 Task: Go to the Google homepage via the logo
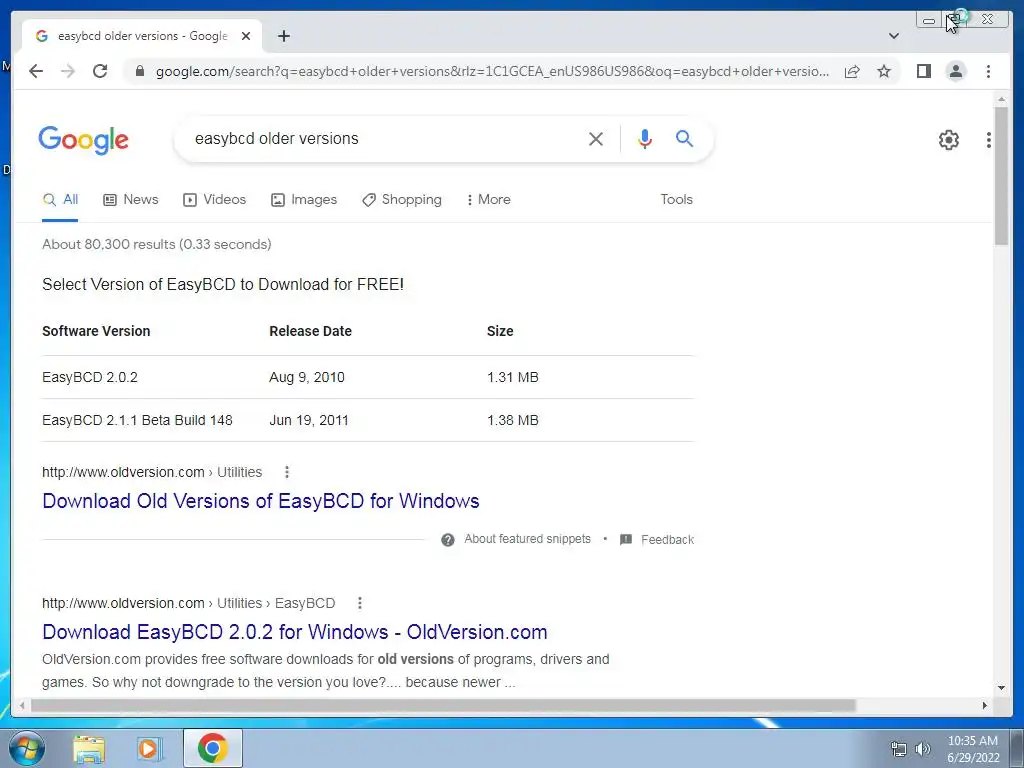click(x=84, y=140)
